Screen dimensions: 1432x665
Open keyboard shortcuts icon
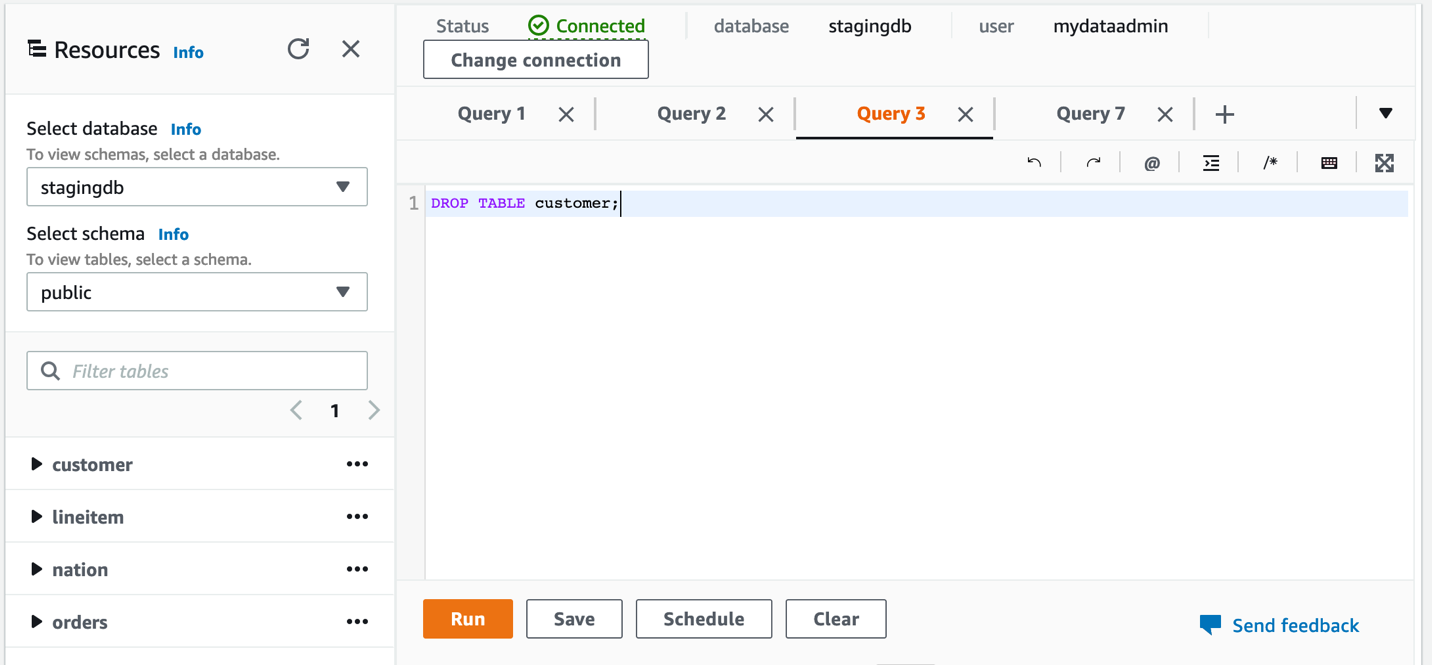[x=1329, y=163]
